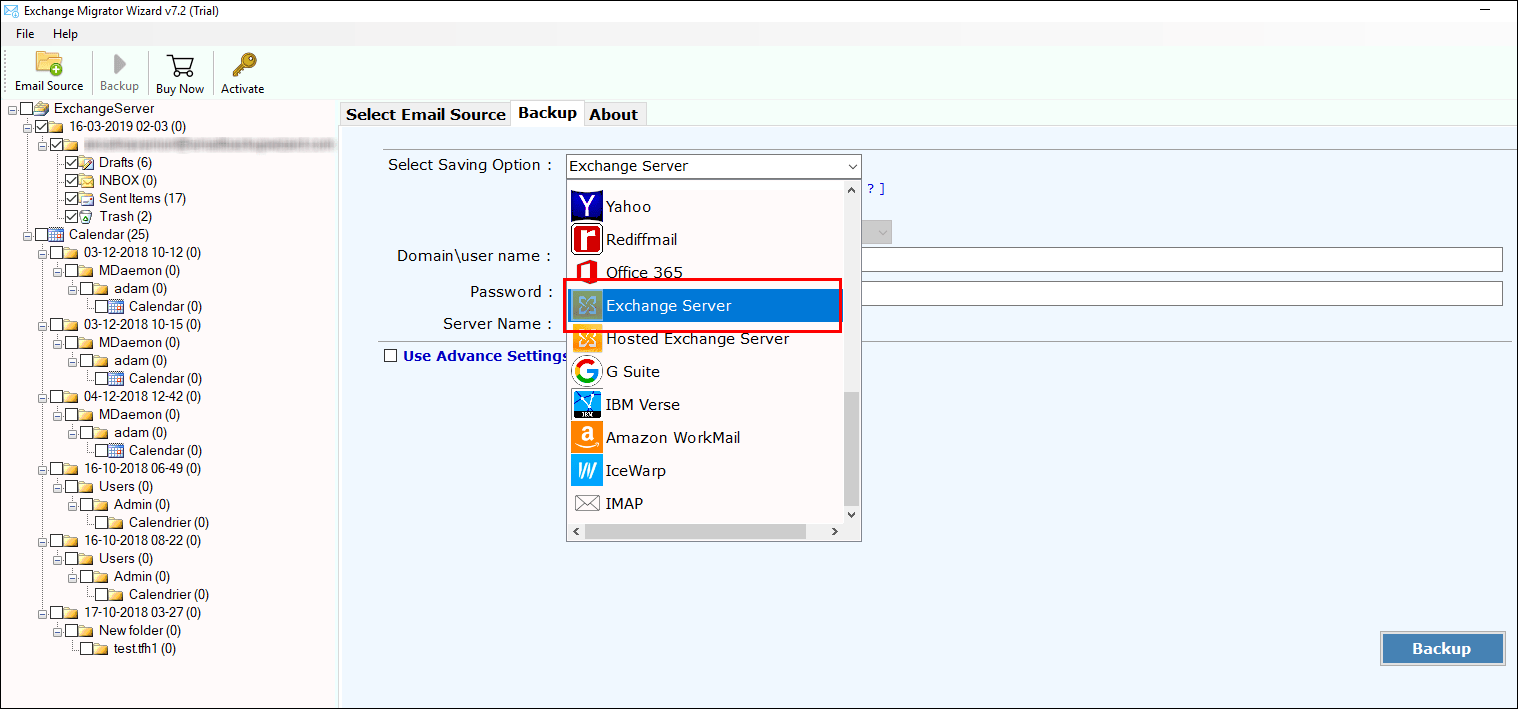Switch to the About tab
The image size is (1518, 709).
(614, 113)
